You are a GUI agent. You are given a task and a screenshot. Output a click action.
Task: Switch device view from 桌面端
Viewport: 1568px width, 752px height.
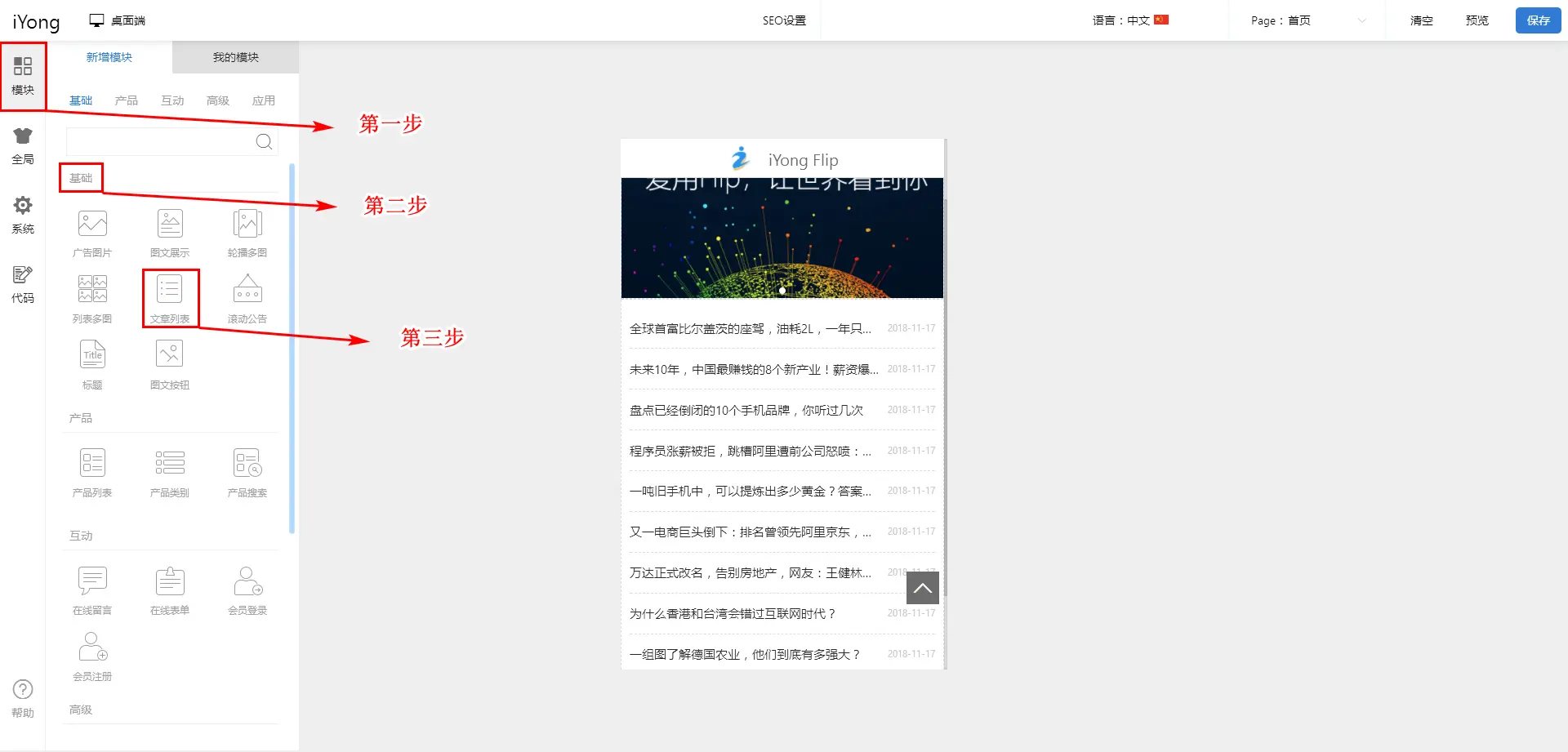[118, 20]
